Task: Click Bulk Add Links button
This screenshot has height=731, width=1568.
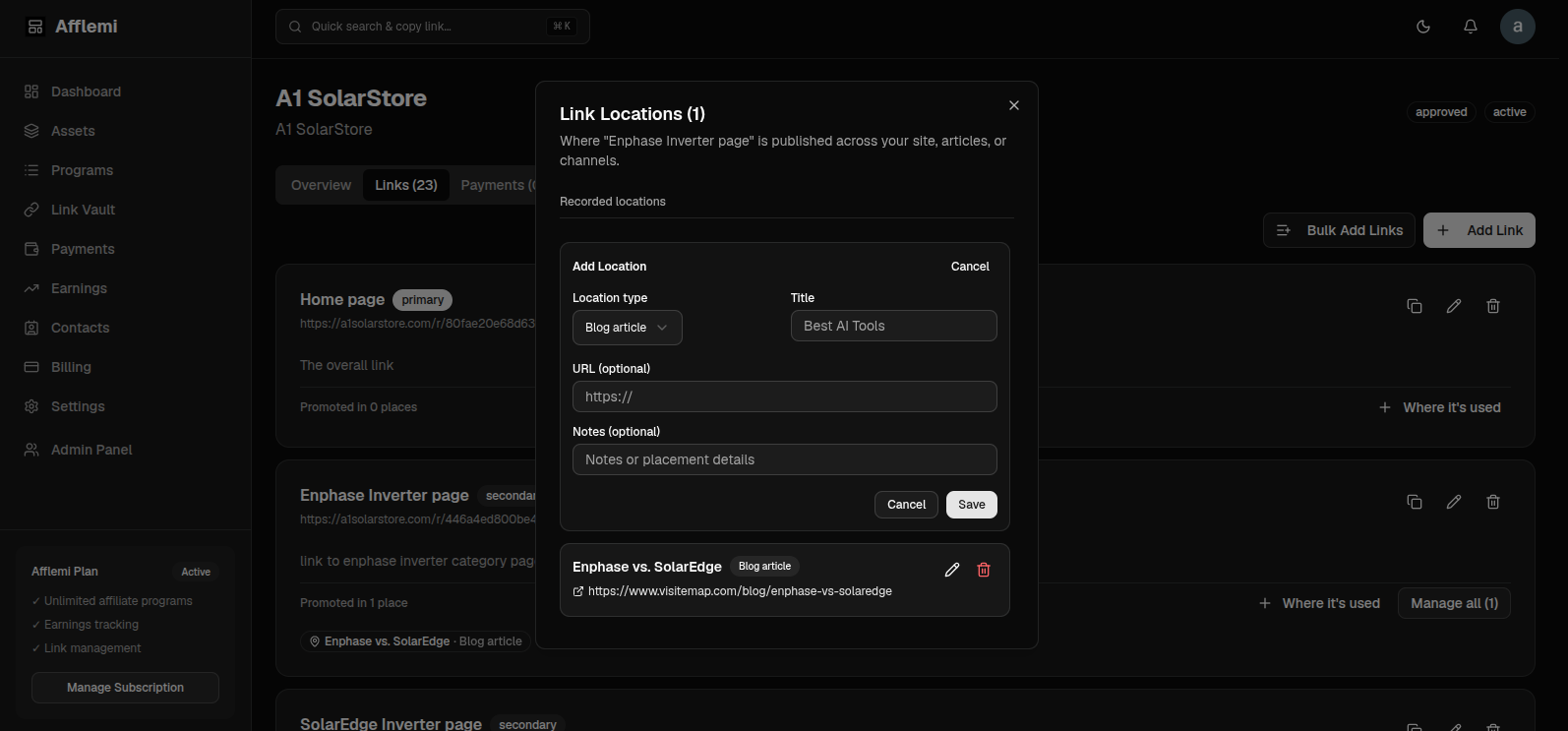Action: 1339,230
